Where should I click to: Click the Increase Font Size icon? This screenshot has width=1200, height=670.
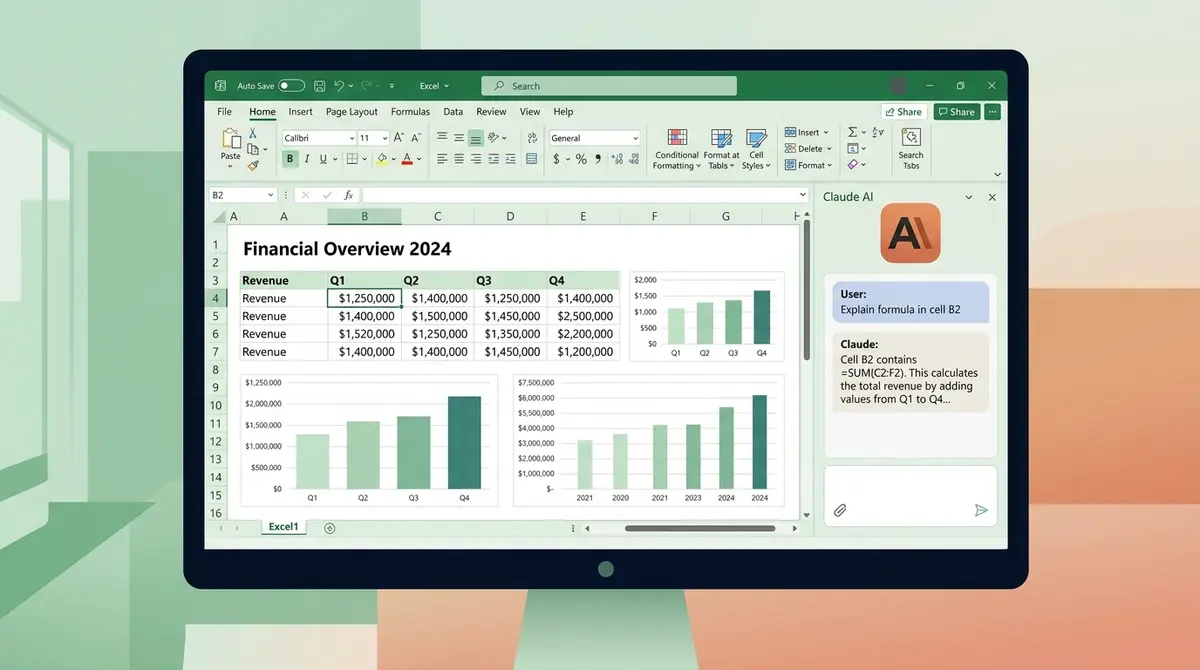click(x=398, y=137)
